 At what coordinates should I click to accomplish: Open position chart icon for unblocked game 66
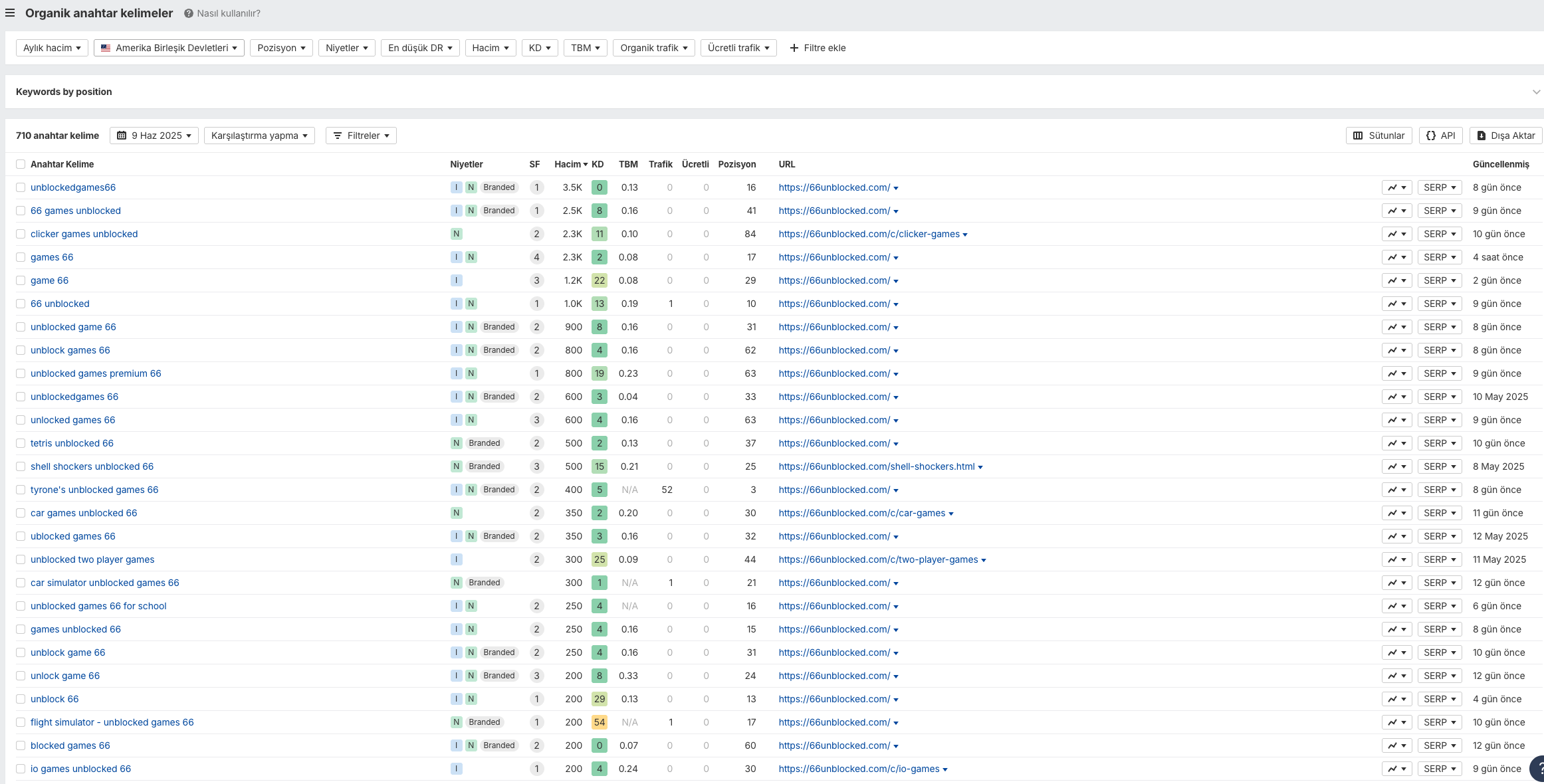click(1396, 327)
